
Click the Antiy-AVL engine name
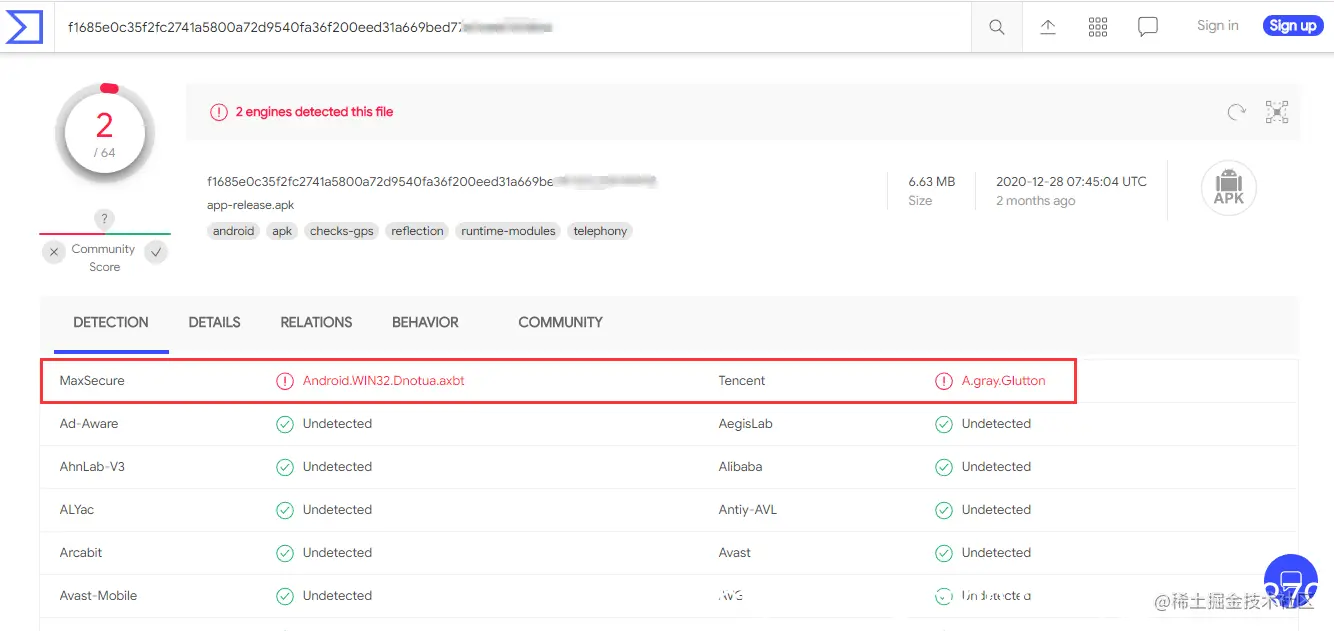[x=748, y=510]
